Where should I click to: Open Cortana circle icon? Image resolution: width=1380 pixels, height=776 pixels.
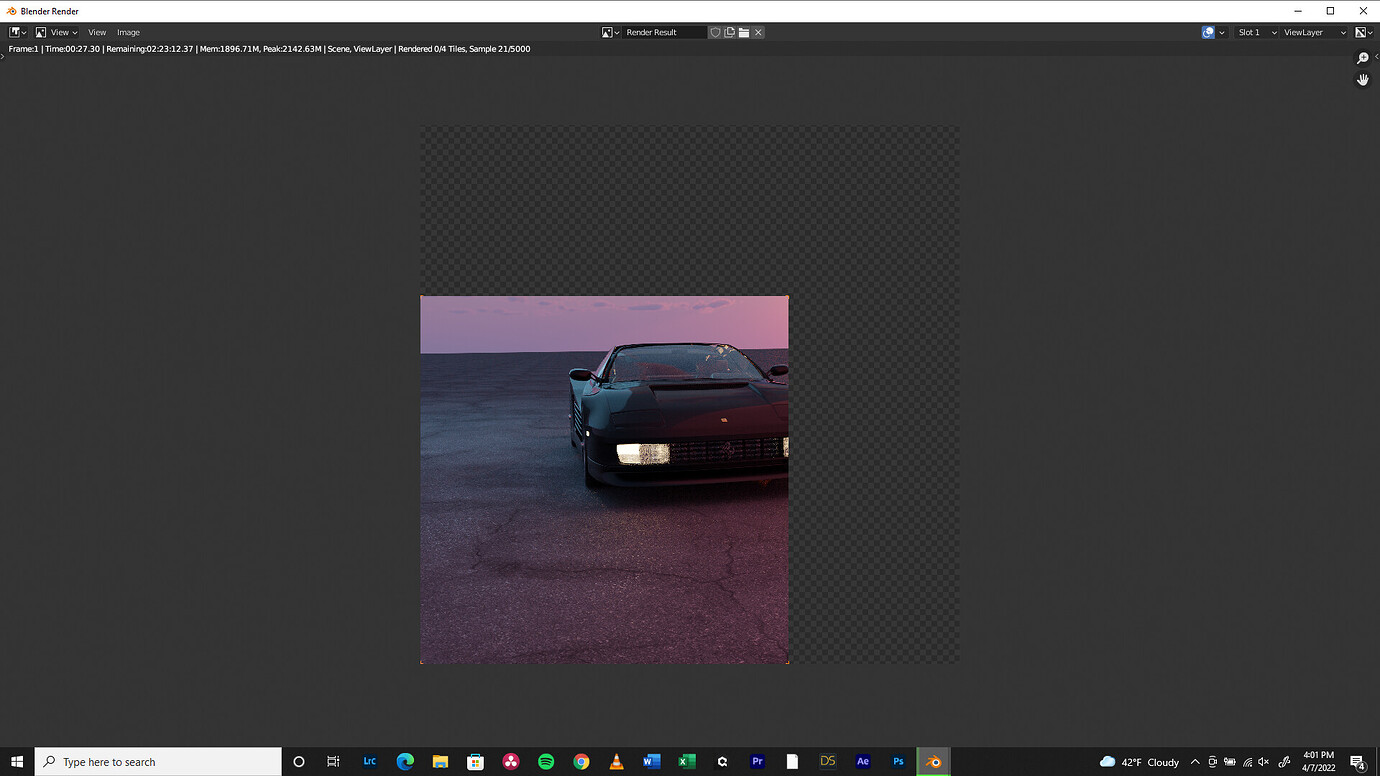(x=298, y=761)
